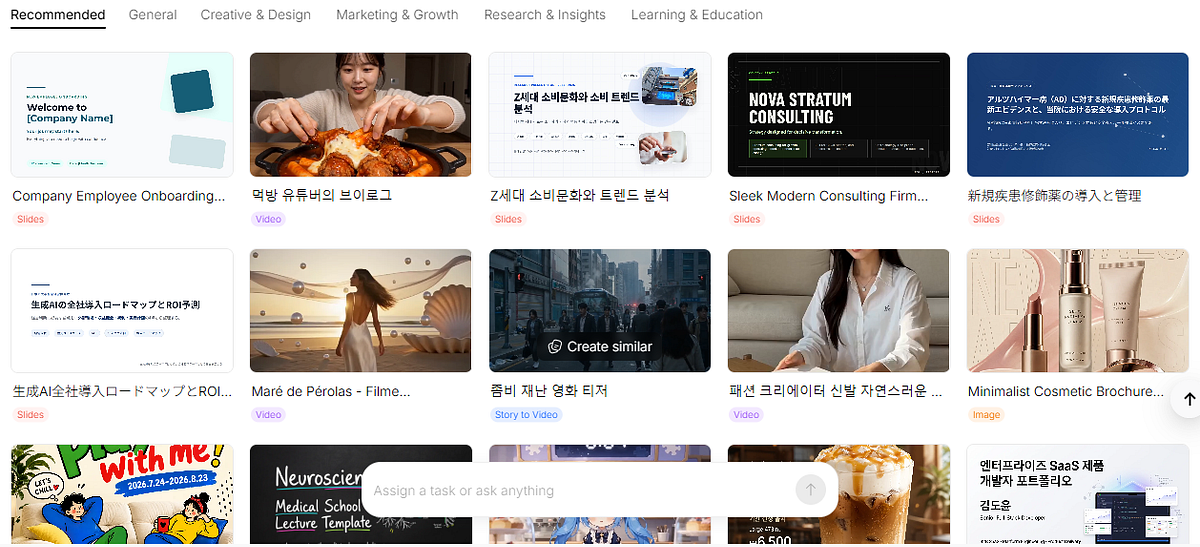The width and height of the screenshot is (1200, 547).
Task: Click Video tag under 패션 크리에이터
Action: [747, 415]
